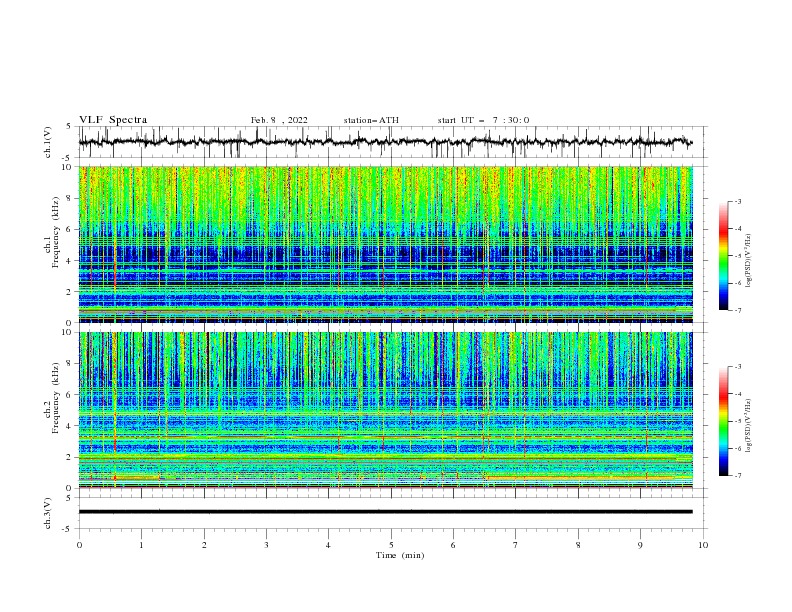Click the ch.3 black voltage trace
792x612 pixels.
(x=386, y=512)
